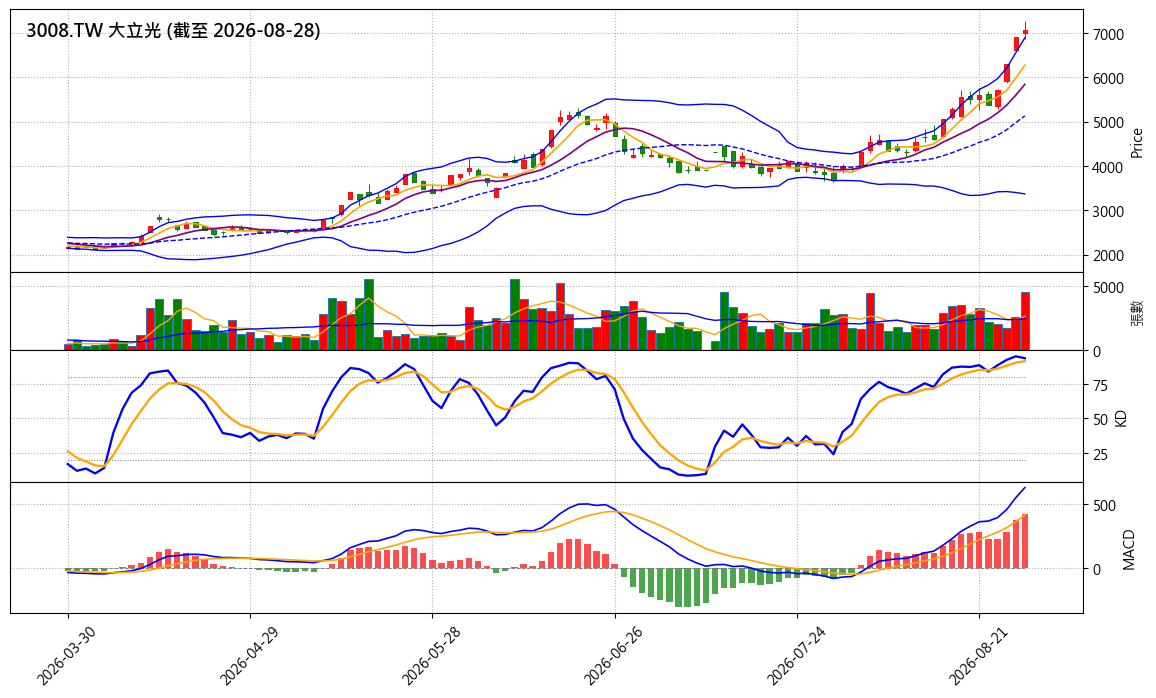This screenshot has height=698, width=1156.
Task: Click the 500 tick on MACD axis
Action: click(1103, 506)
